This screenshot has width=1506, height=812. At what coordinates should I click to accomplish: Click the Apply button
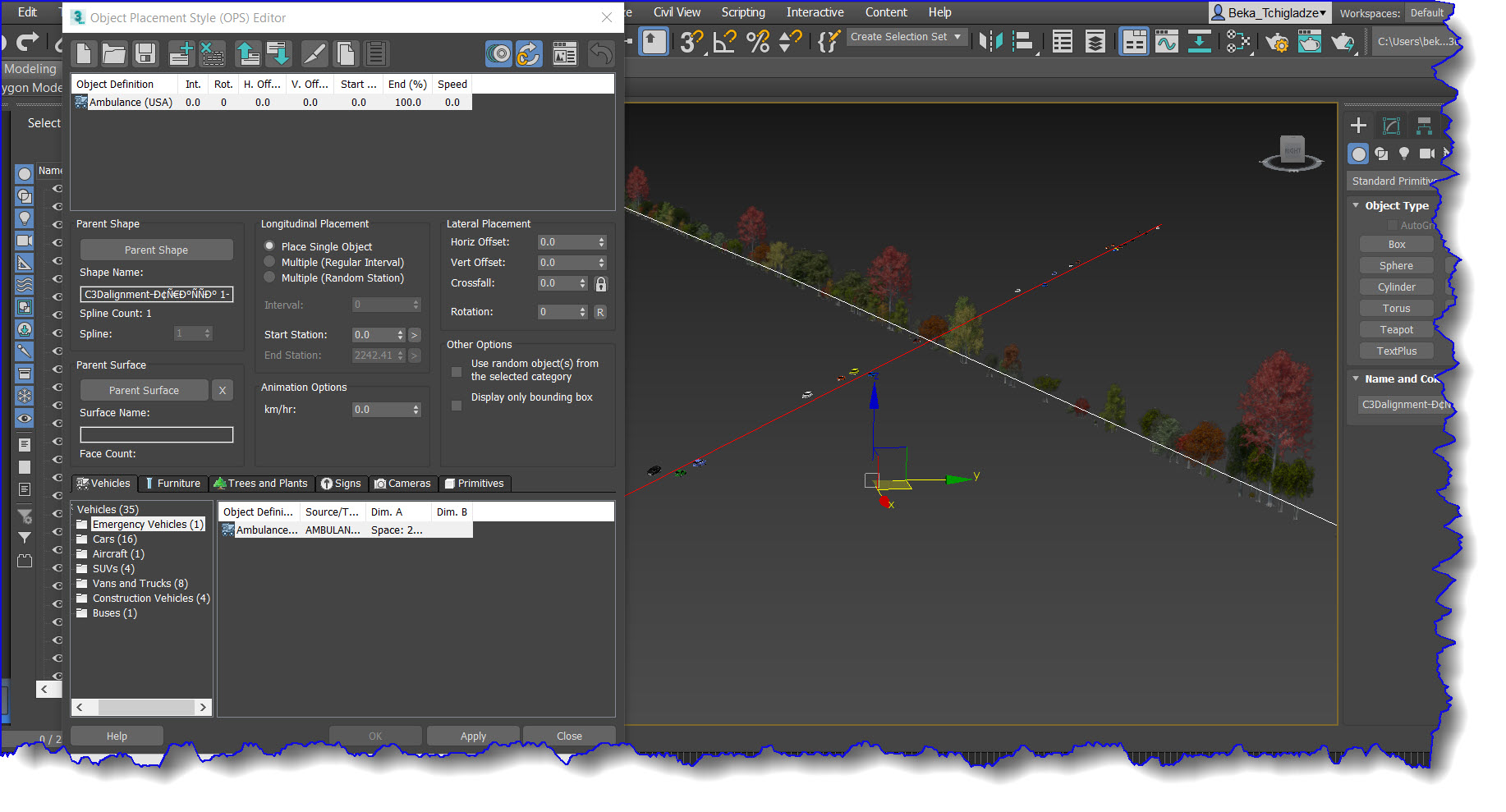click(472, 735)
